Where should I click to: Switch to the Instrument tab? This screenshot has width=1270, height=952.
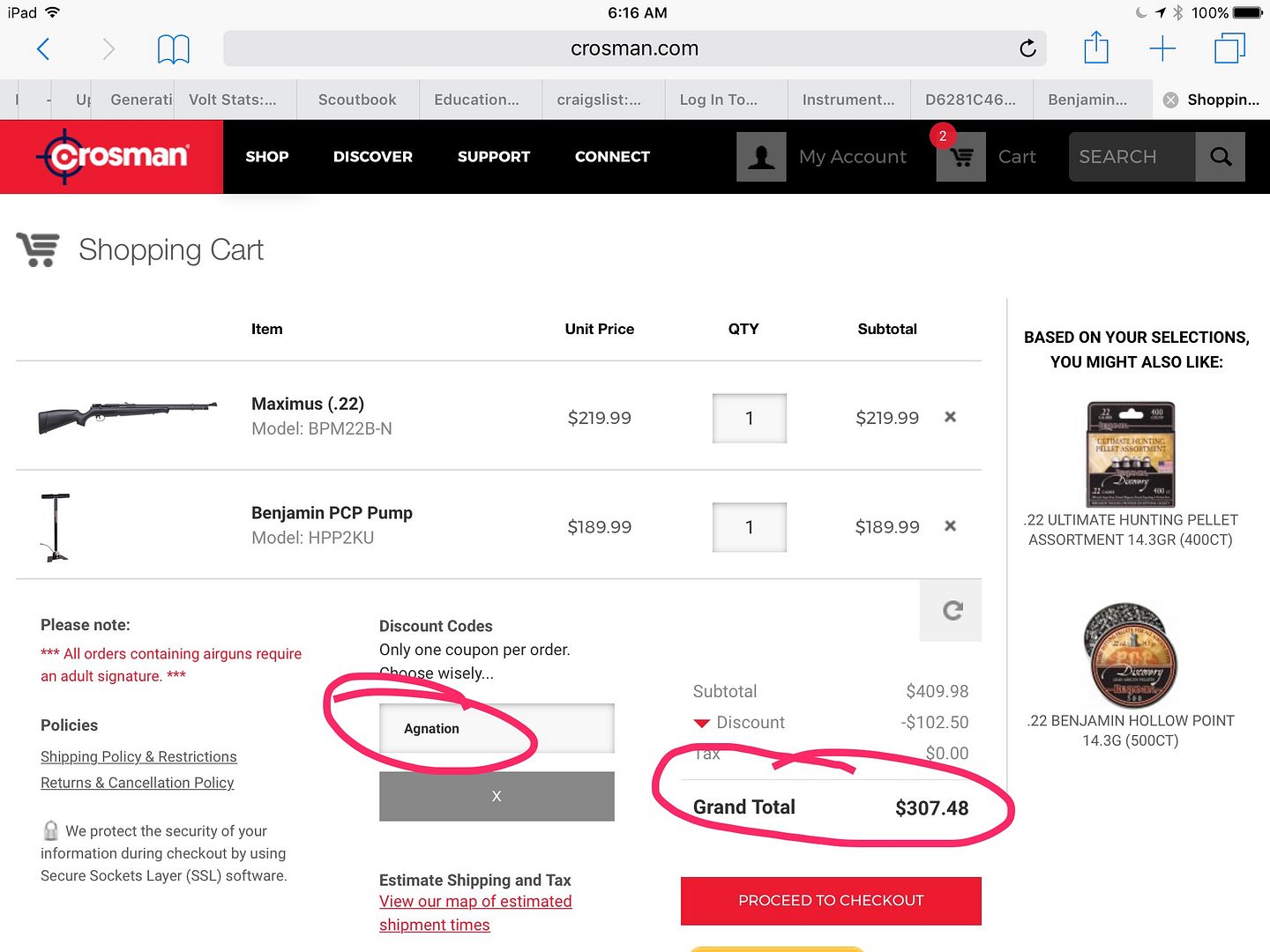pos(848,100)
